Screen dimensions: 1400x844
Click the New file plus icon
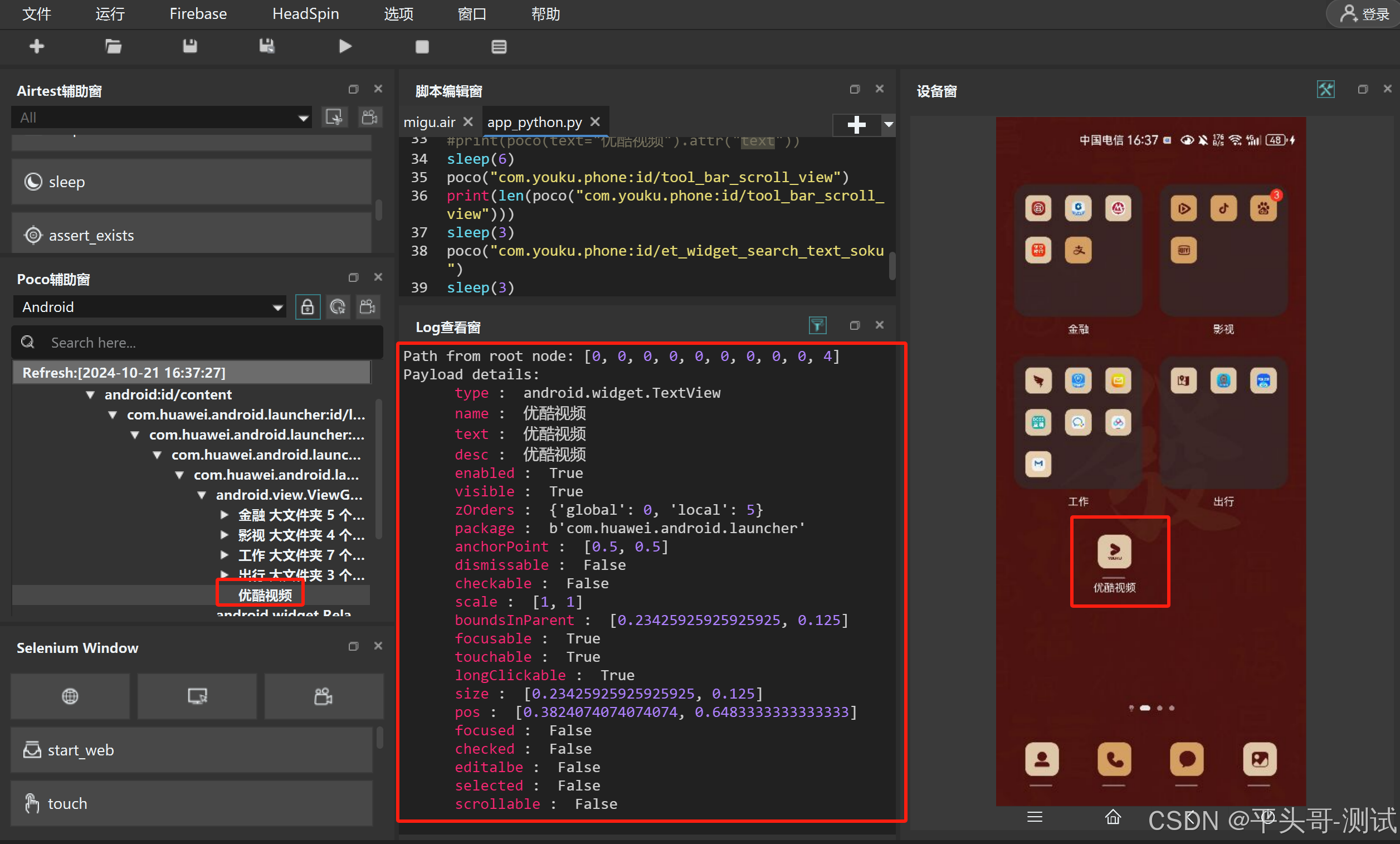(37, 46)
